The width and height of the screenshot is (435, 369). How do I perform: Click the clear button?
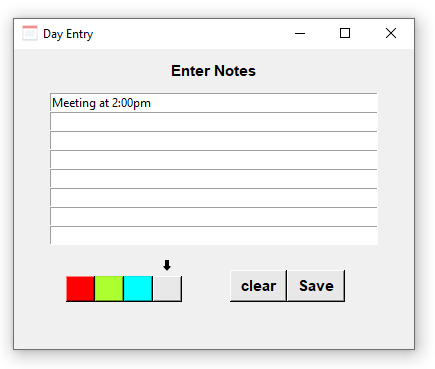tap(258, 286)
